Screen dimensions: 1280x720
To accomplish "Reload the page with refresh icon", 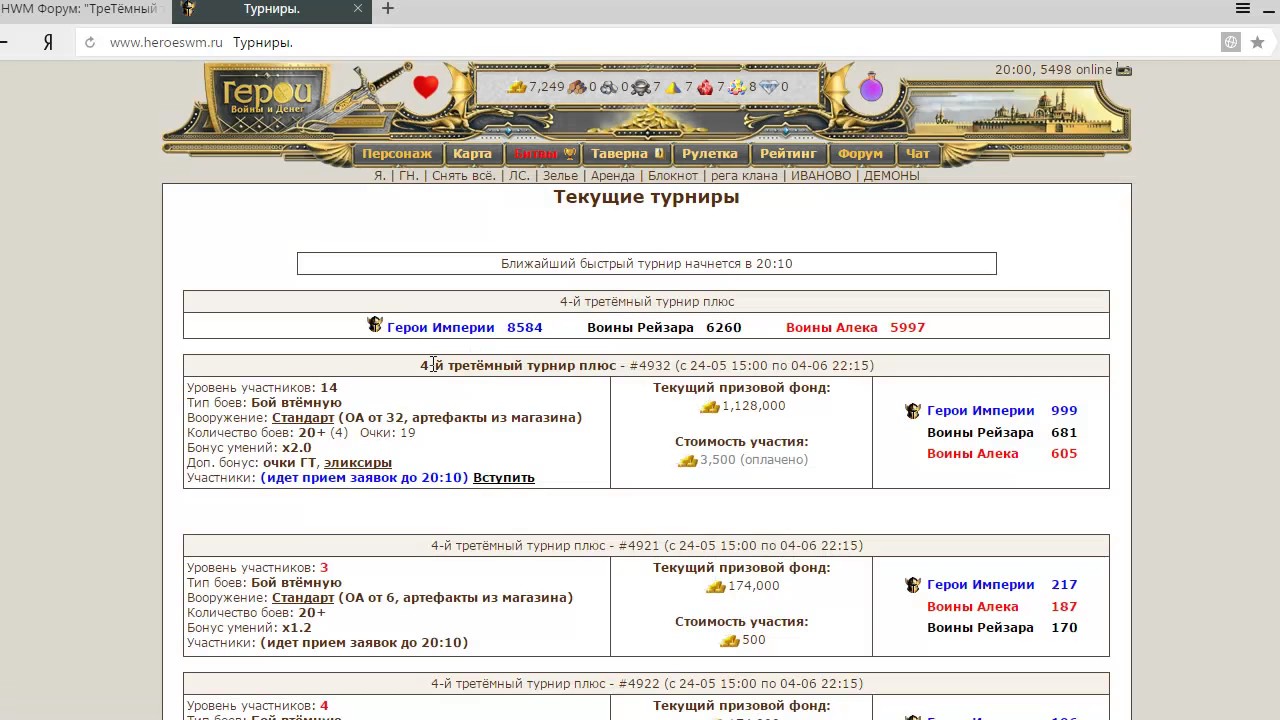I will [x=90, y=42].
